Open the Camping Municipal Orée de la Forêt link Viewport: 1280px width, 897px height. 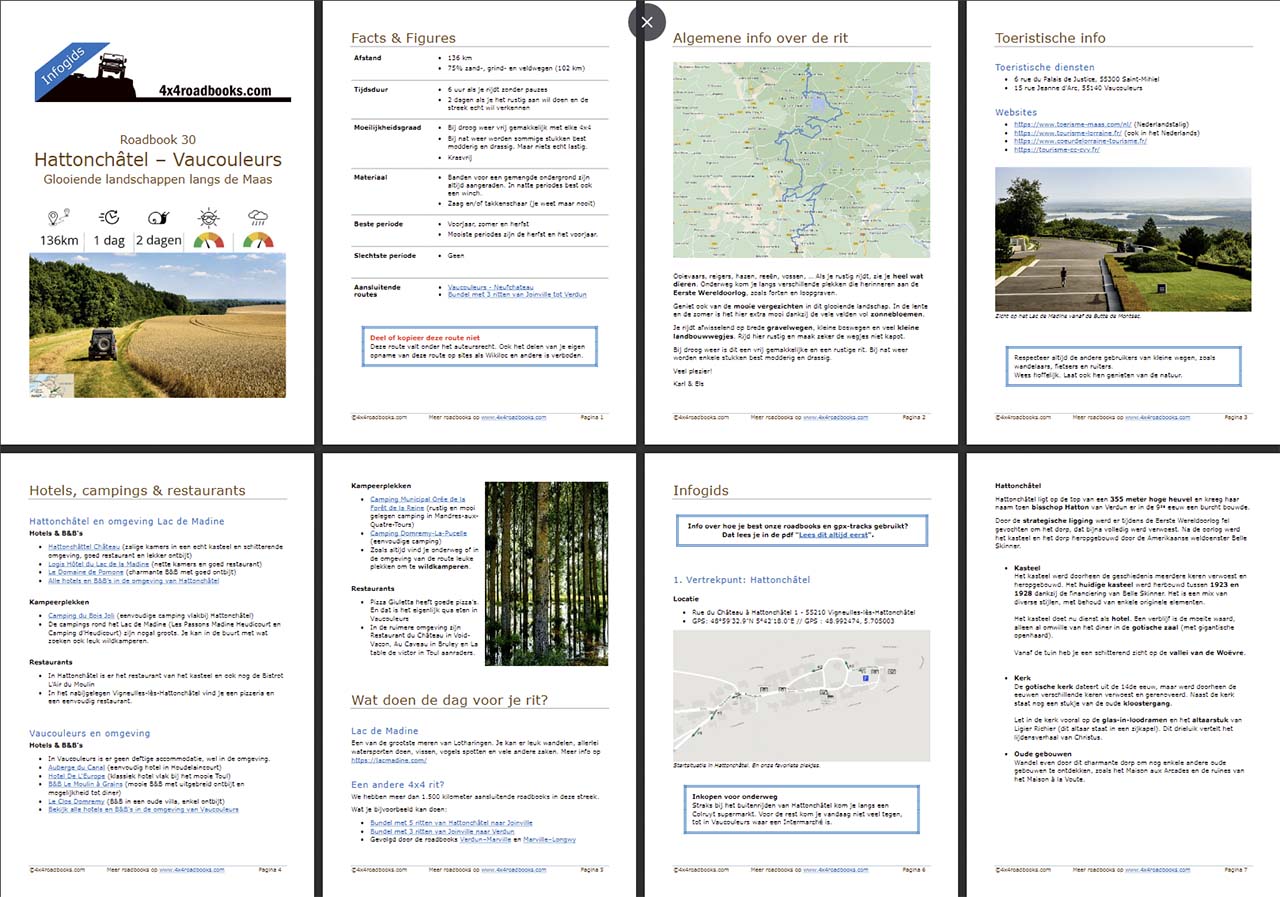[x=419, y=503]
